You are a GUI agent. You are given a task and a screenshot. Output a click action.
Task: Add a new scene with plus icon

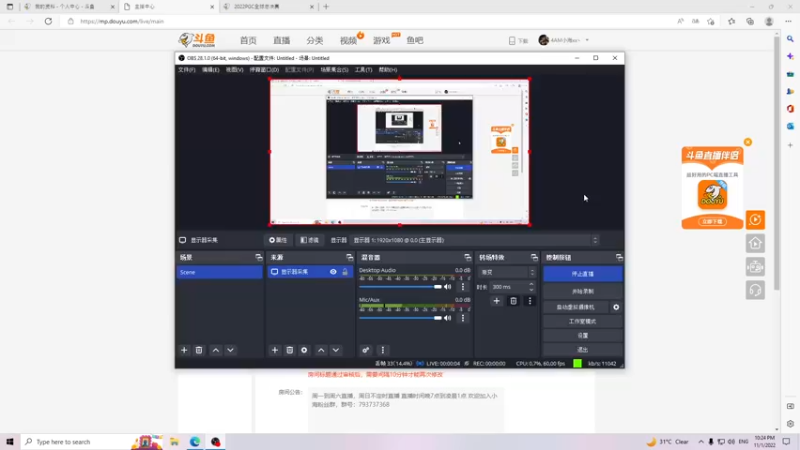[184, 350]
